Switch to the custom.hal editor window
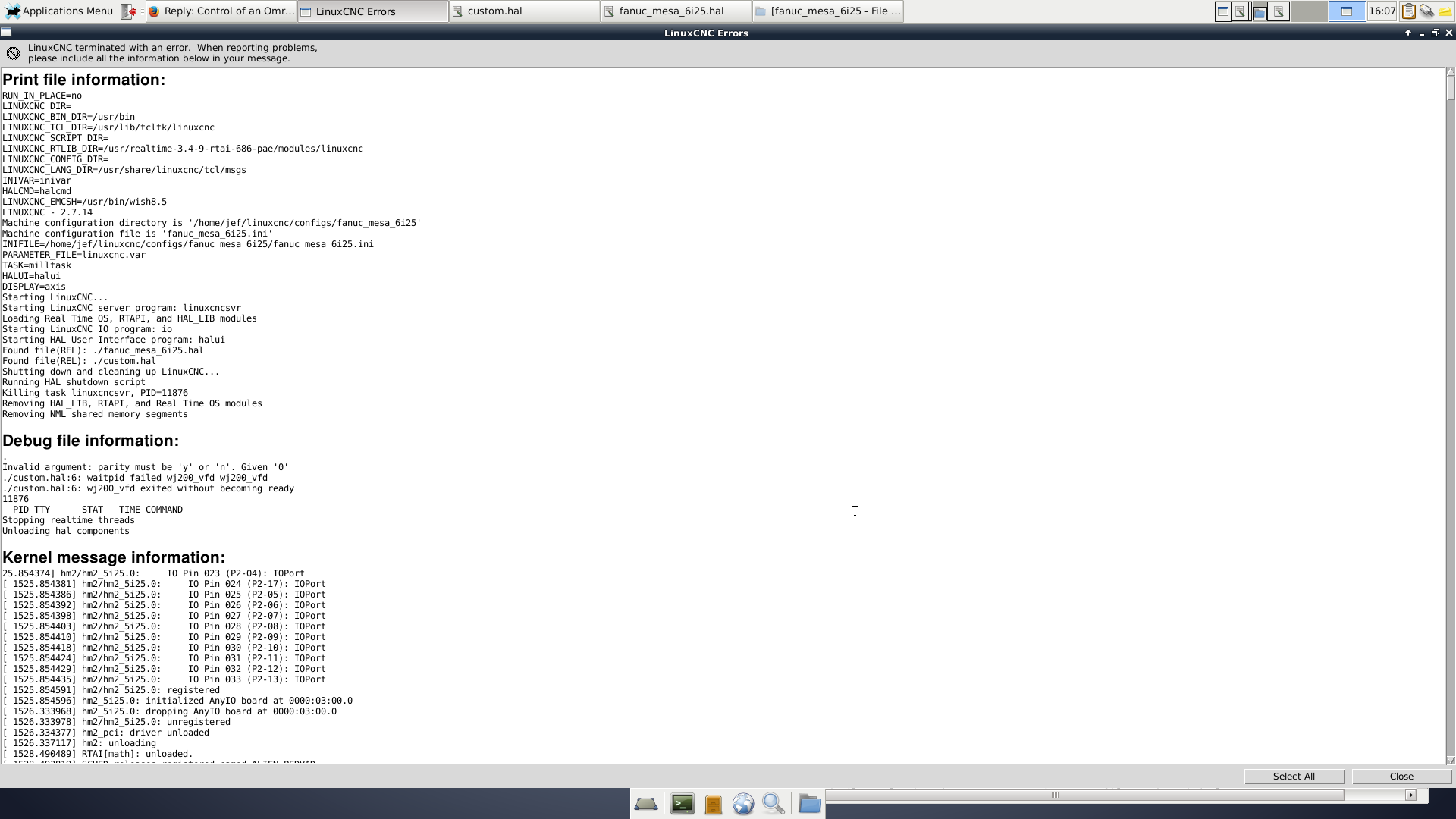Screen dimensions: 1456x819 [x=525, y=11]
